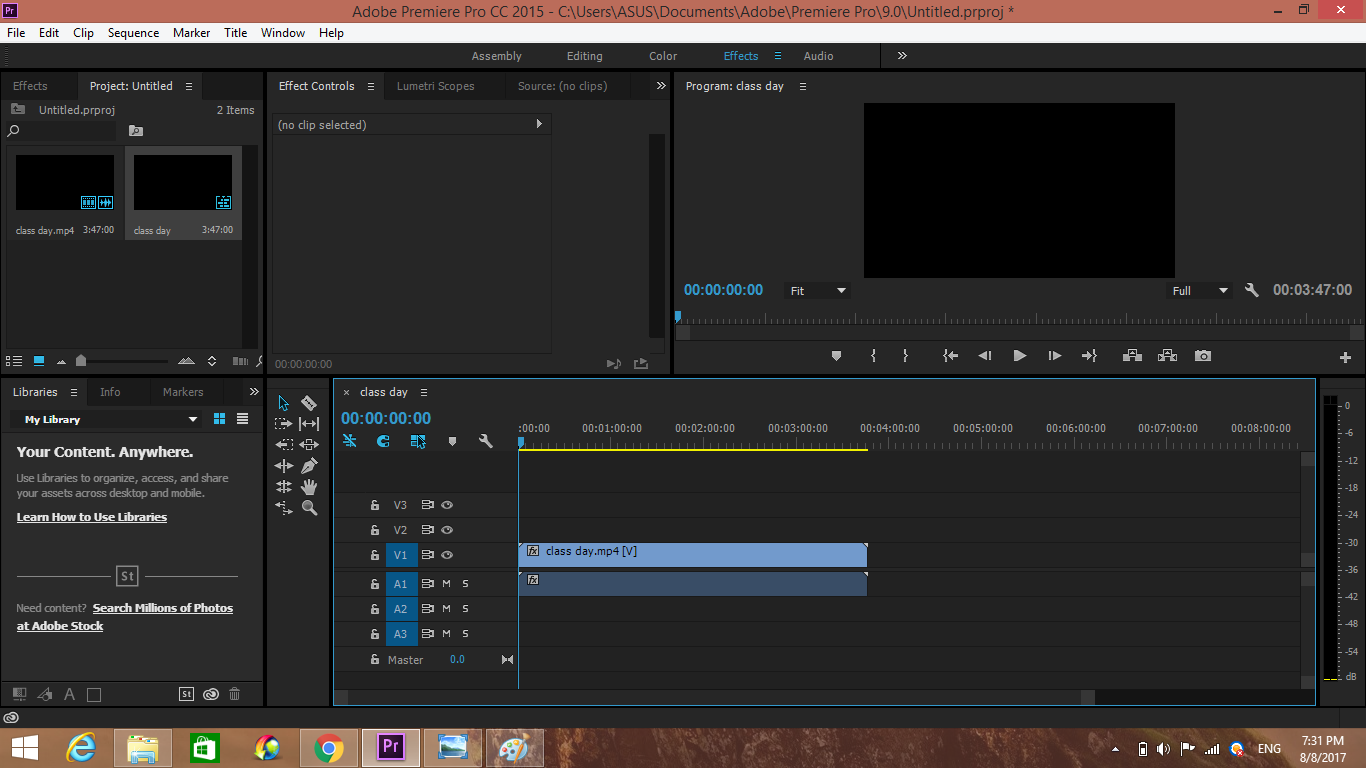
Task: Click Mark Out in Program monitor
Action: tap(905, 356)
